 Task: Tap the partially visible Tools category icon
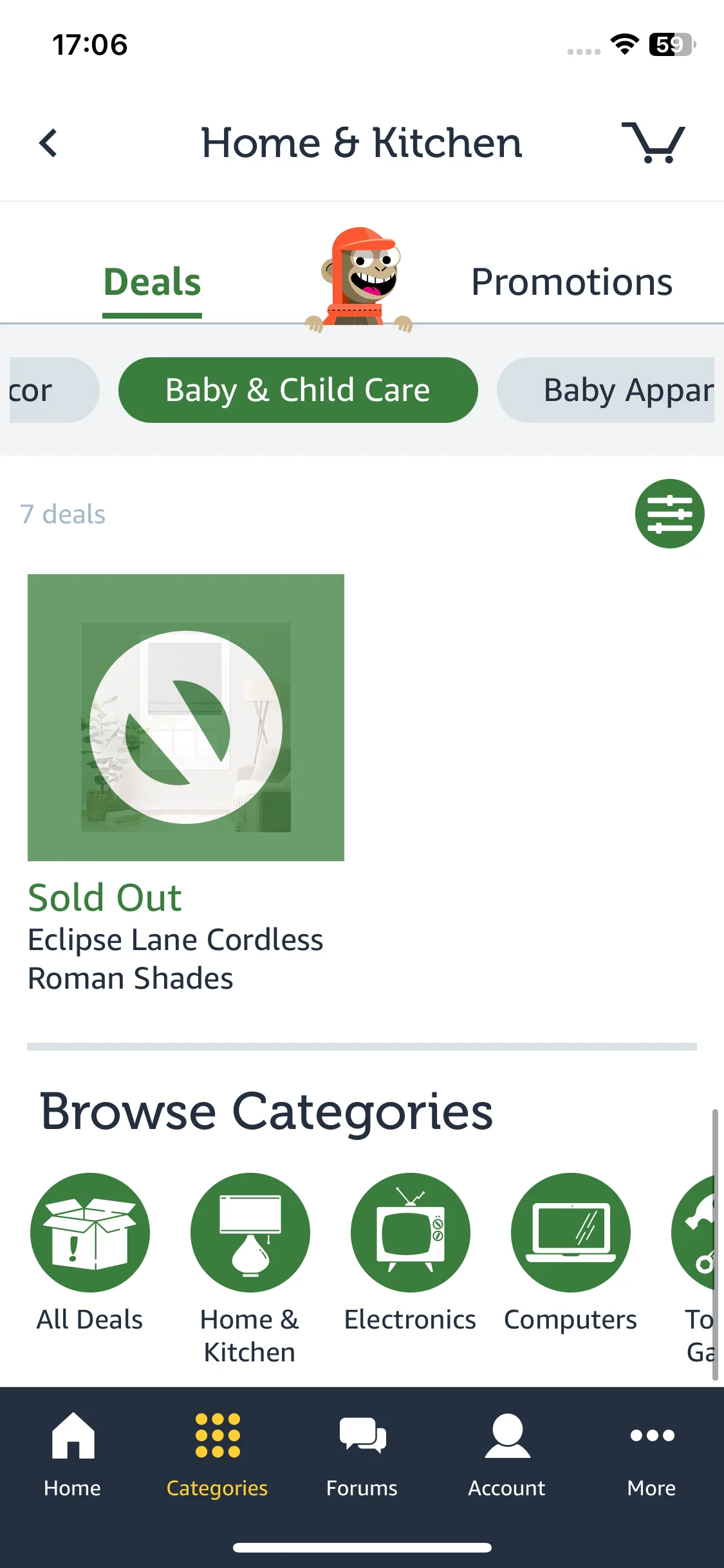694,1232
